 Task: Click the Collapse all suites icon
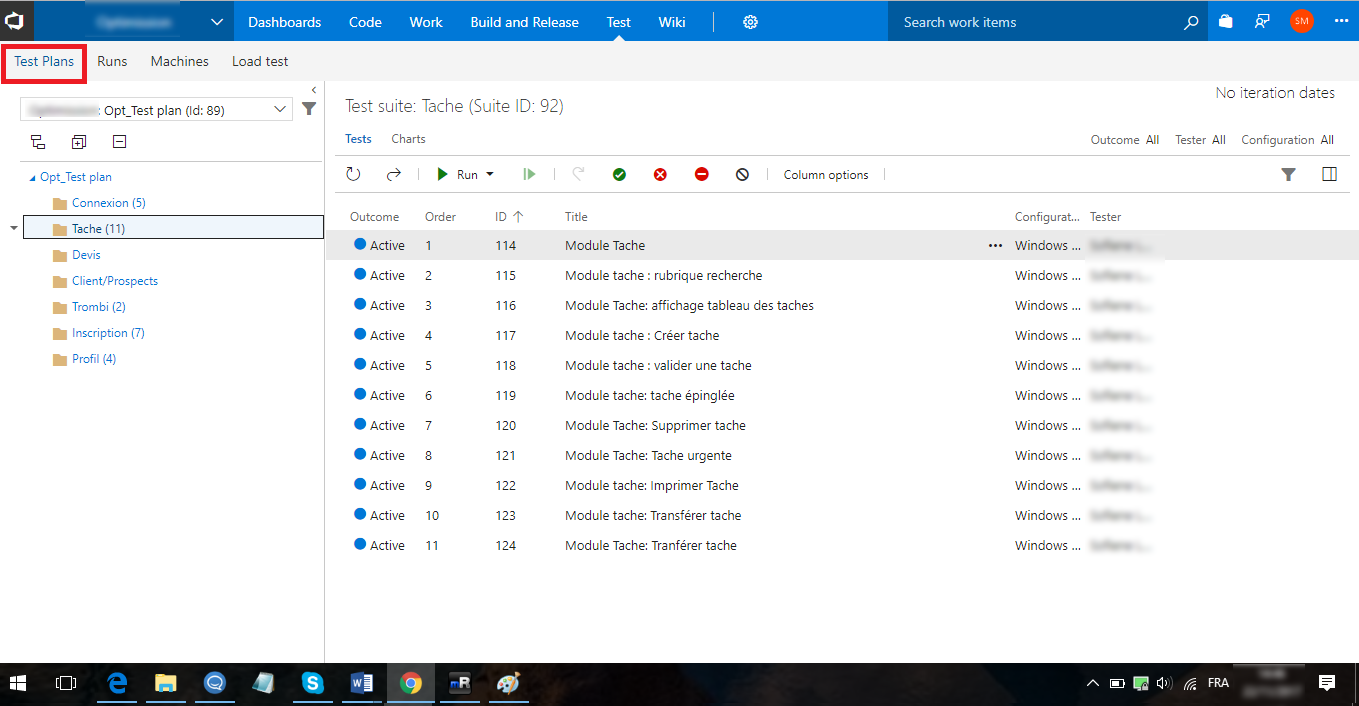coord(119,142)
